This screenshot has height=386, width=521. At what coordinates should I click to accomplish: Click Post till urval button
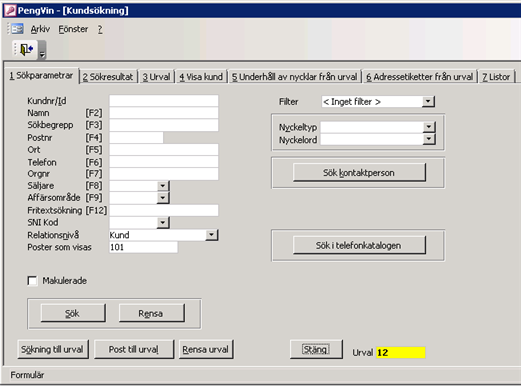tap(134, 349)
